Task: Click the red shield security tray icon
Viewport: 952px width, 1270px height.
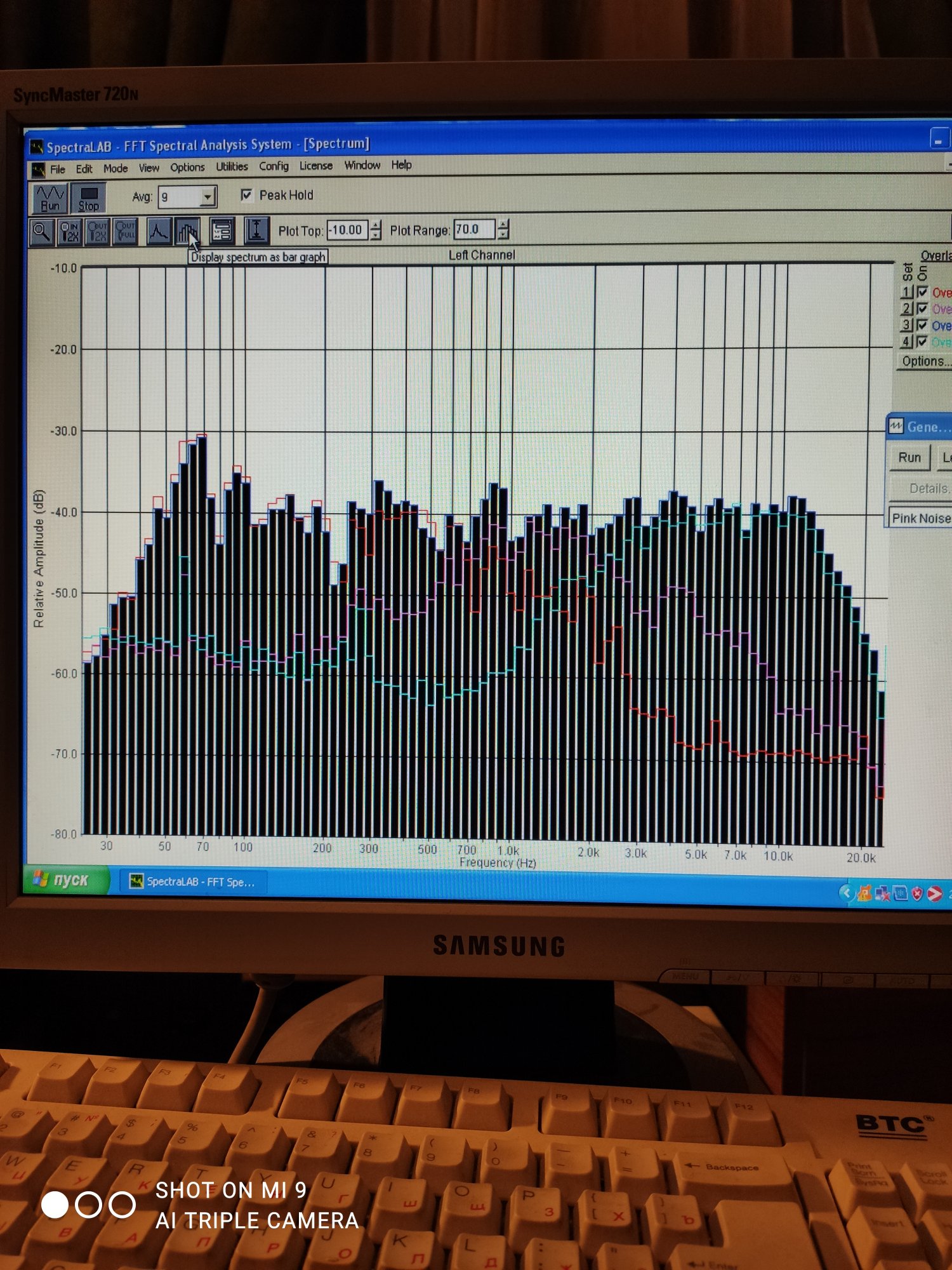Action: click(x=917, y=894)
